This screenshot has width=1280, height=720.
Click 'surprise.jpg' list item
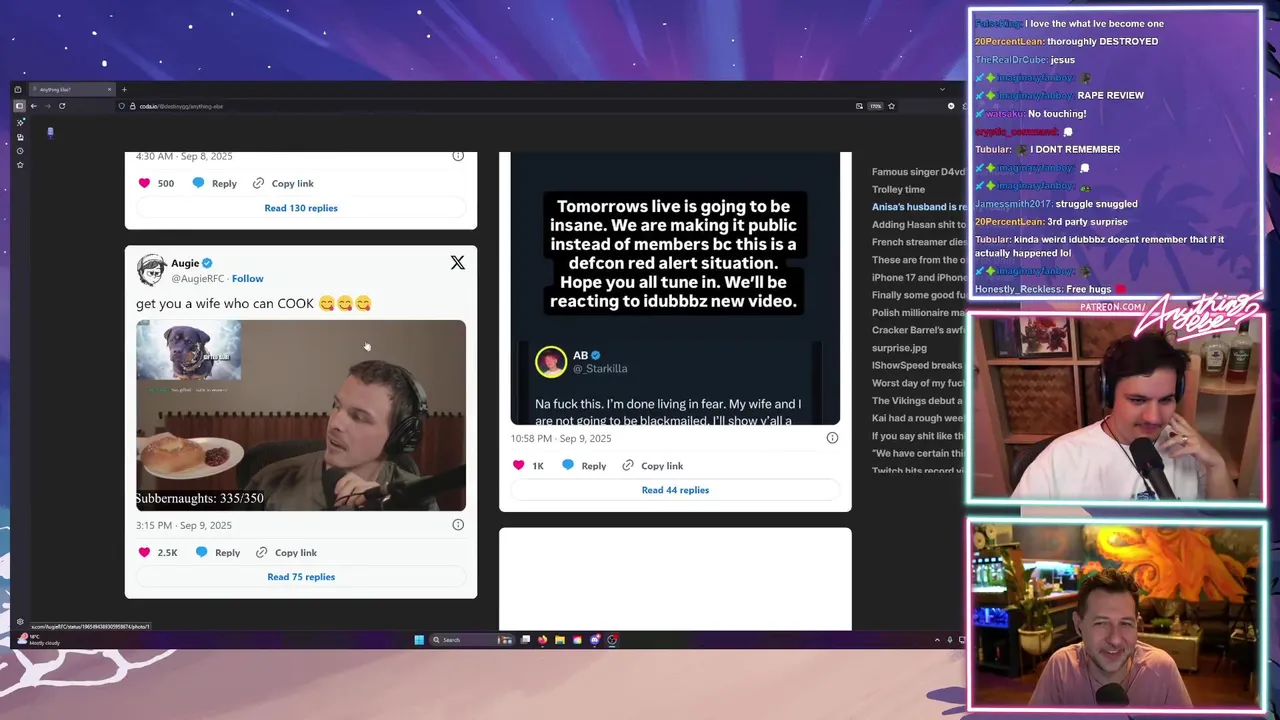[899, 348]
